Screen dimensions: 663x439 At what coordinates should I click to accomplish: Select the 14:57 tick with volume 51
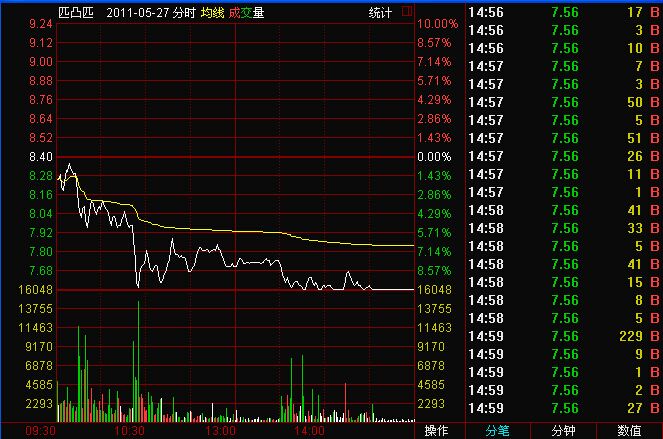click(558, 137)
